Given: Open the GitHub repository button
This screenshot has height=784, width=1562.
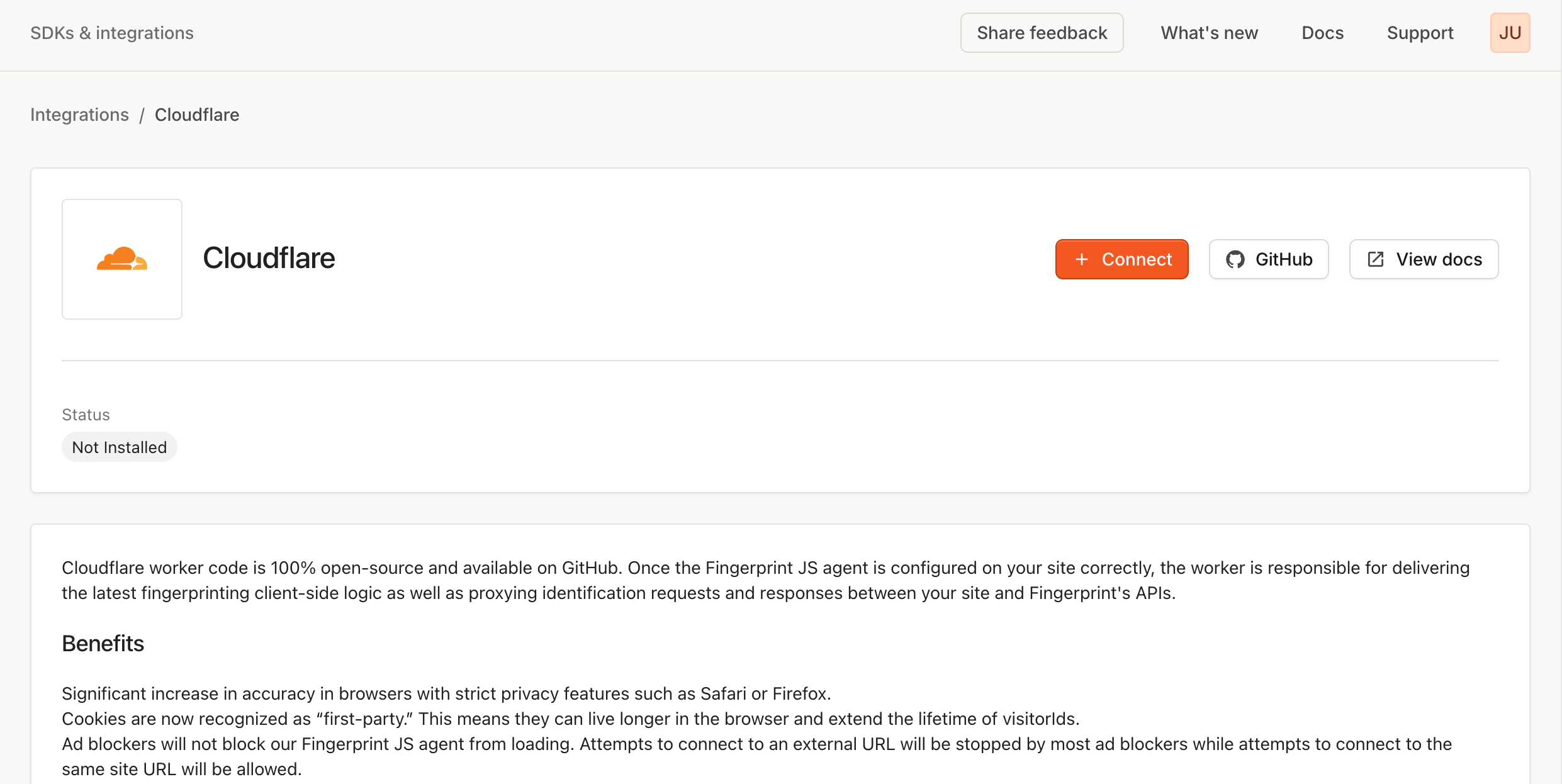Looking at the screenshot, I should 1268,259.
